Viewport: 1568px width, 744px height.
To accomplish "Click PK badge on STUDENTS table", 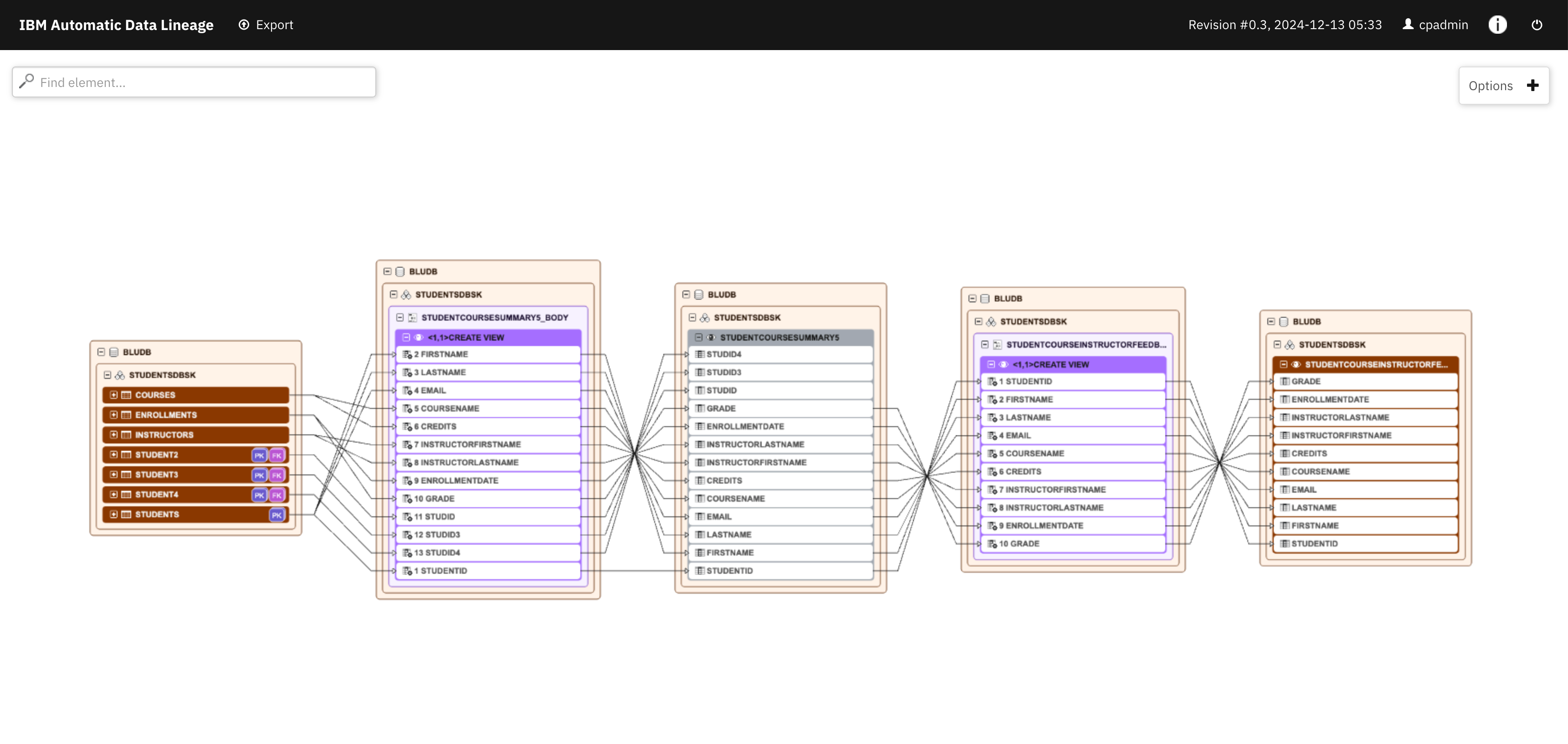I will [277, 515].
